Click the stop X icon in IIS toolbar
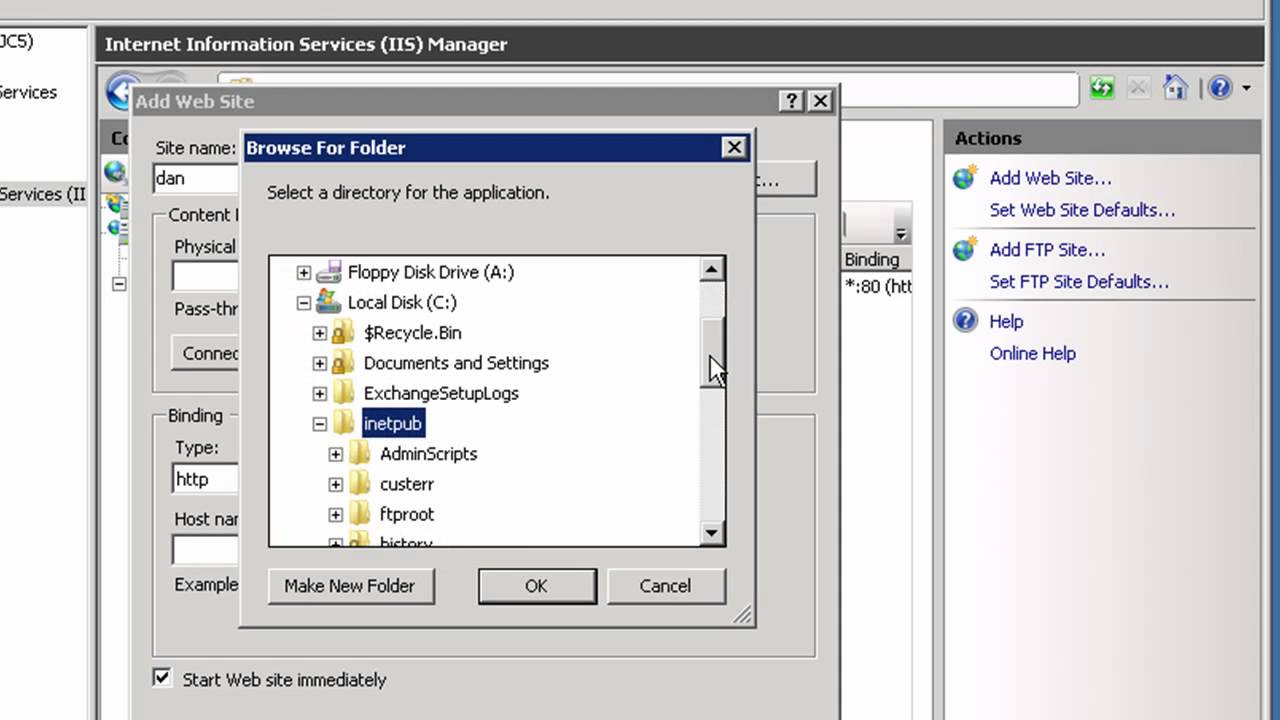Viewport: 1280px width, 720px height. tap(1138, 87)
